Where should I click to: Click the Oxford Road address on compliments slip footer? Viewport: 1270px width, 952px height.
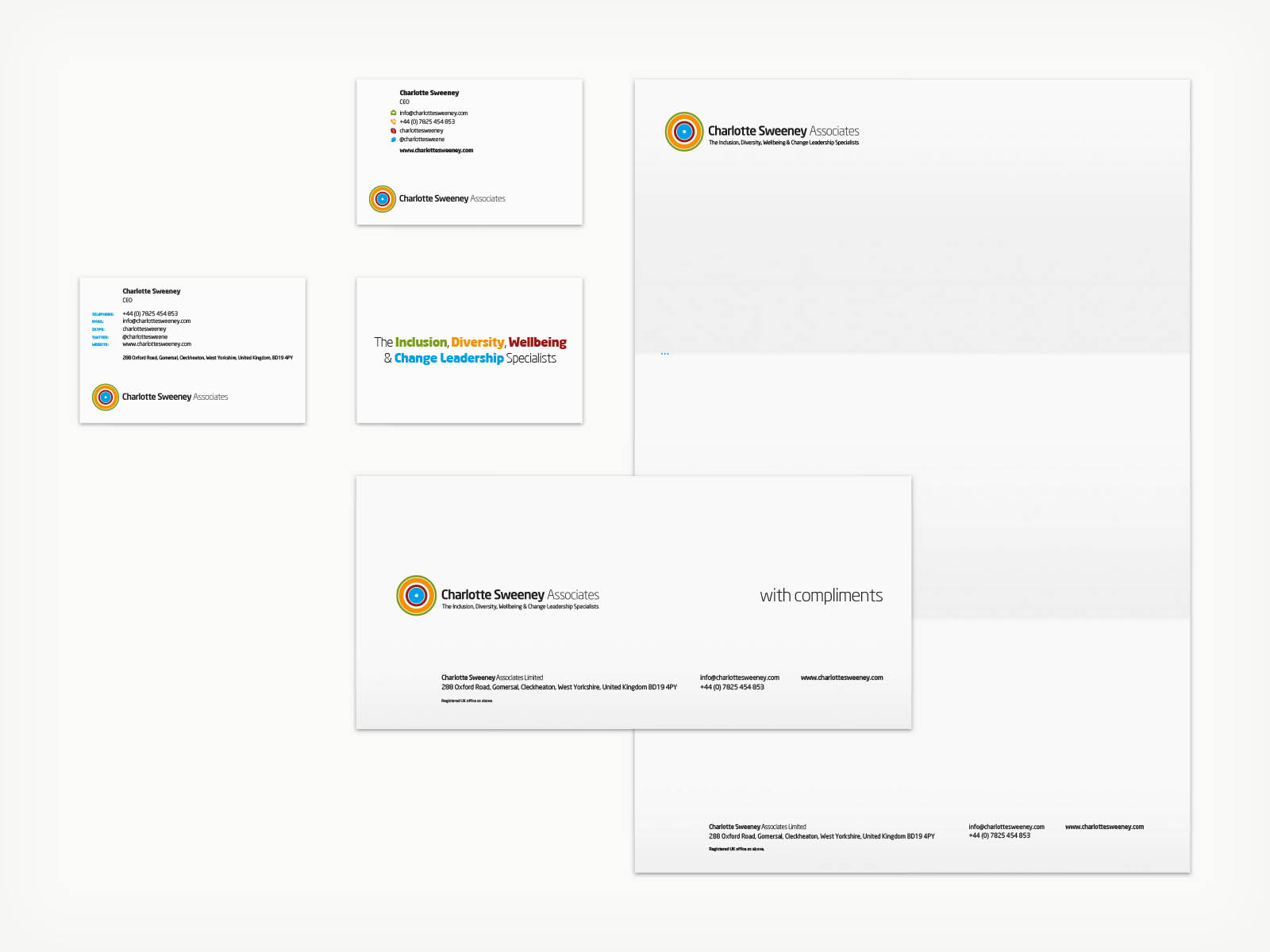[560, 688]
